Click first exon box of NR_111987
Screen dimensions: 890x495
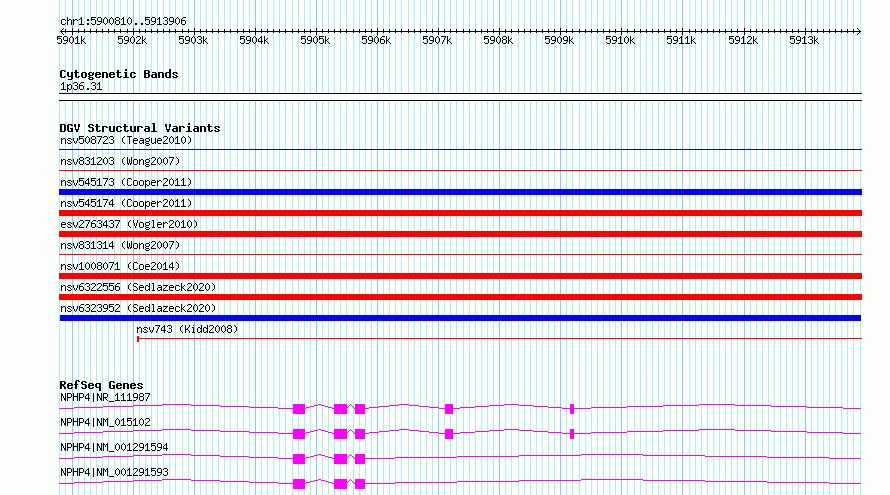tap(299, 409)
